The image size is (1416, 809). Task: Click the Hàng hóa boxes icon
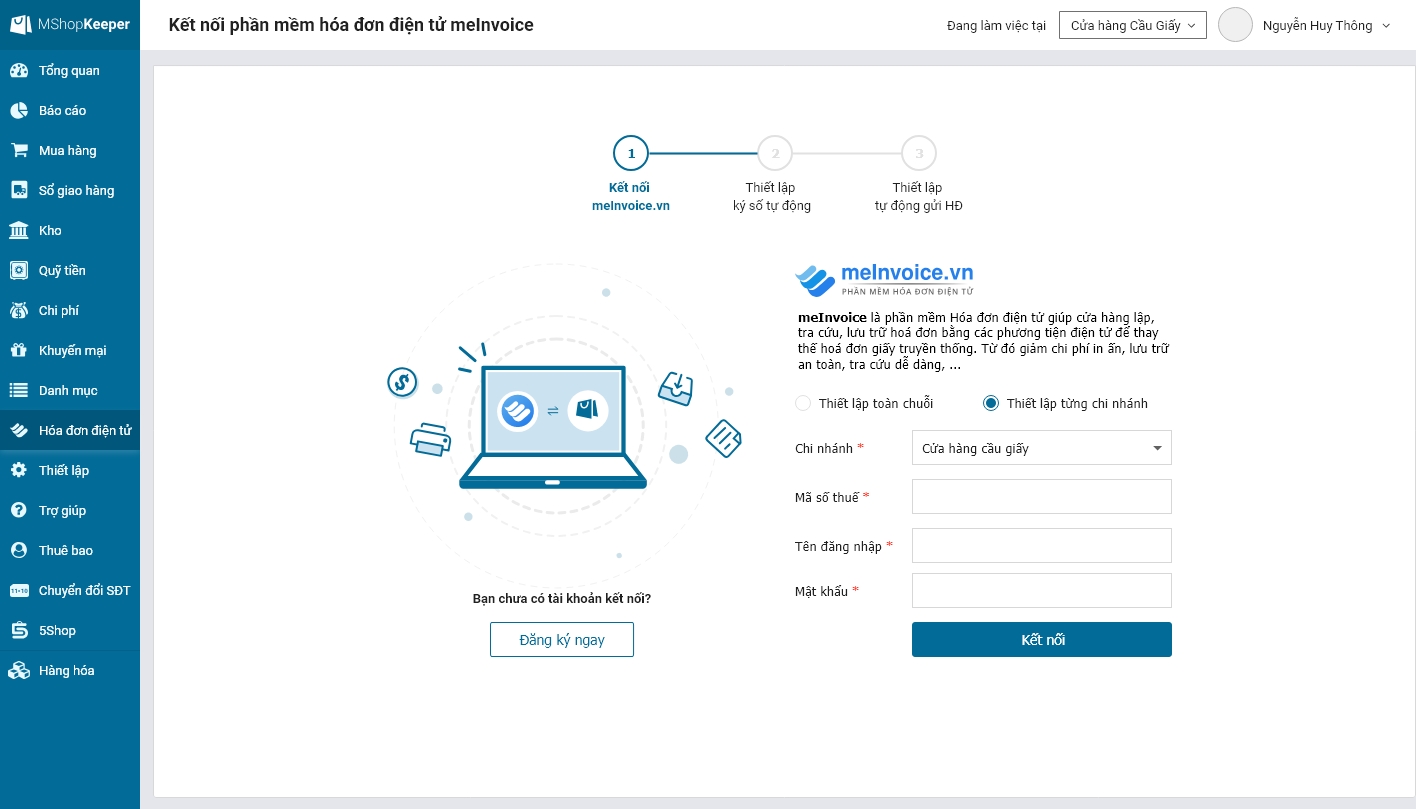point(19,671)
